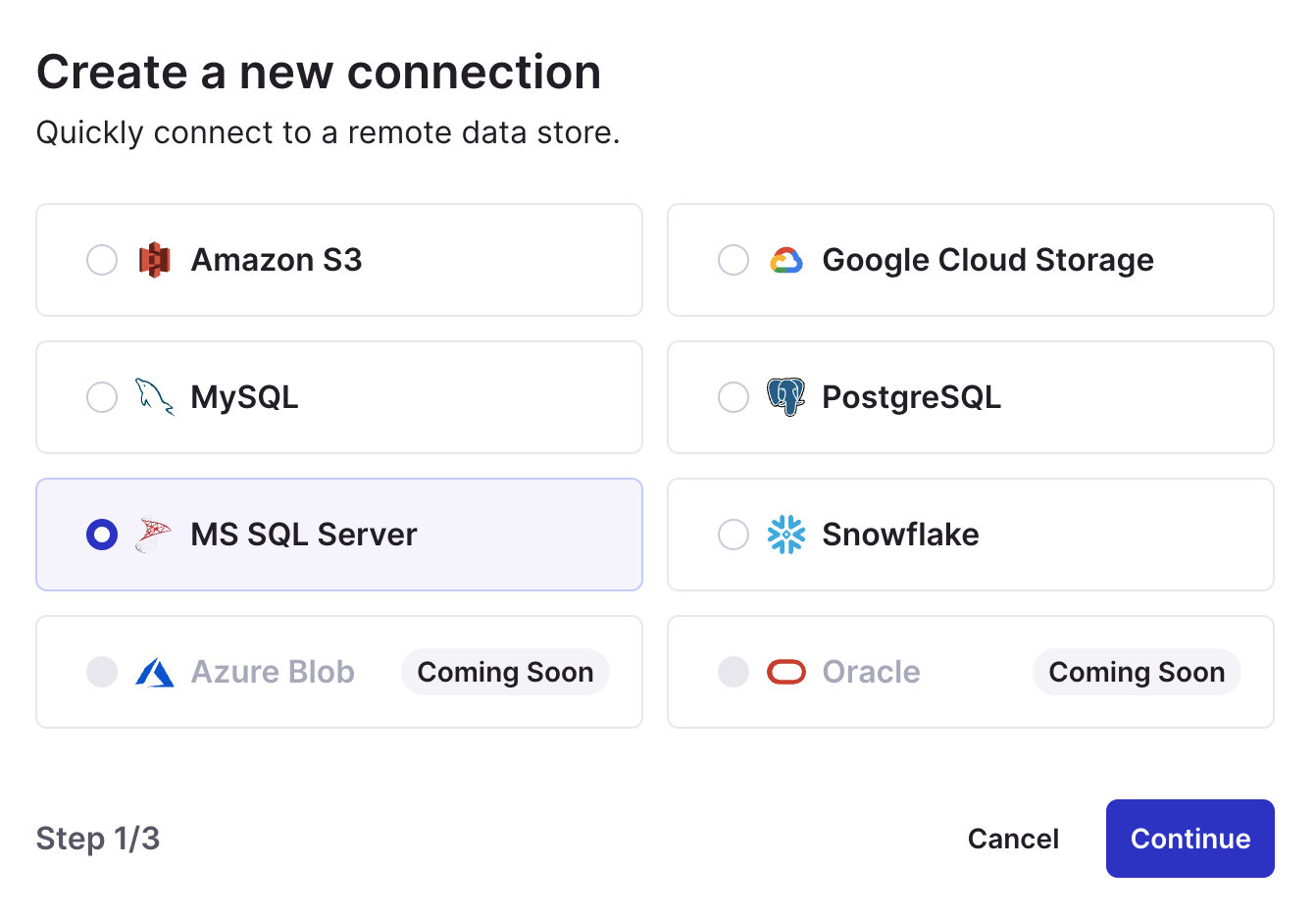The width and height of the screenshot is (1316, 918).
Task: Choose the MySQL radio button
Action: (102, 397)
